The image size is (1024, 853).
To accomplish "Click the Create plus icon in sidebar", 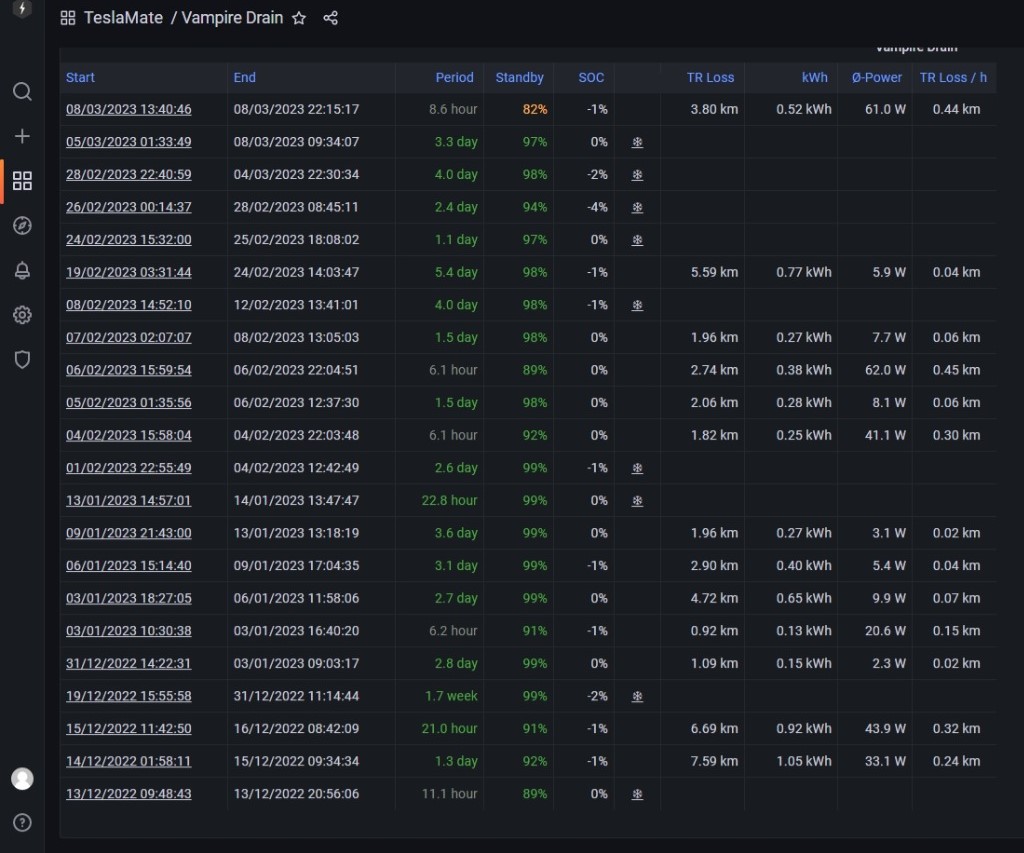I will 22,136.
